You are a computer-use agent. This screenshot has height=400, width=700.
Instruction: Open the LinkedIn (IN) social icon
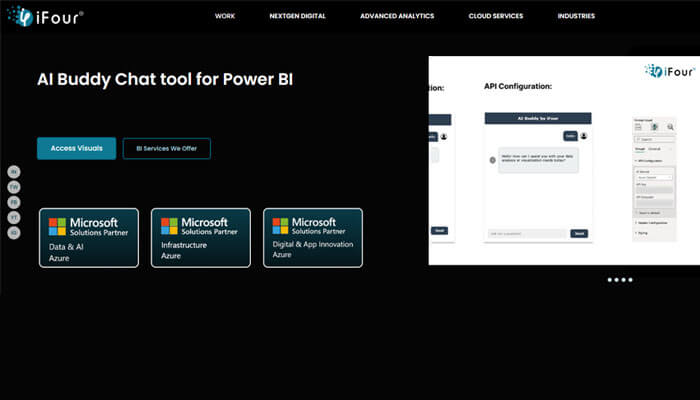14,172
